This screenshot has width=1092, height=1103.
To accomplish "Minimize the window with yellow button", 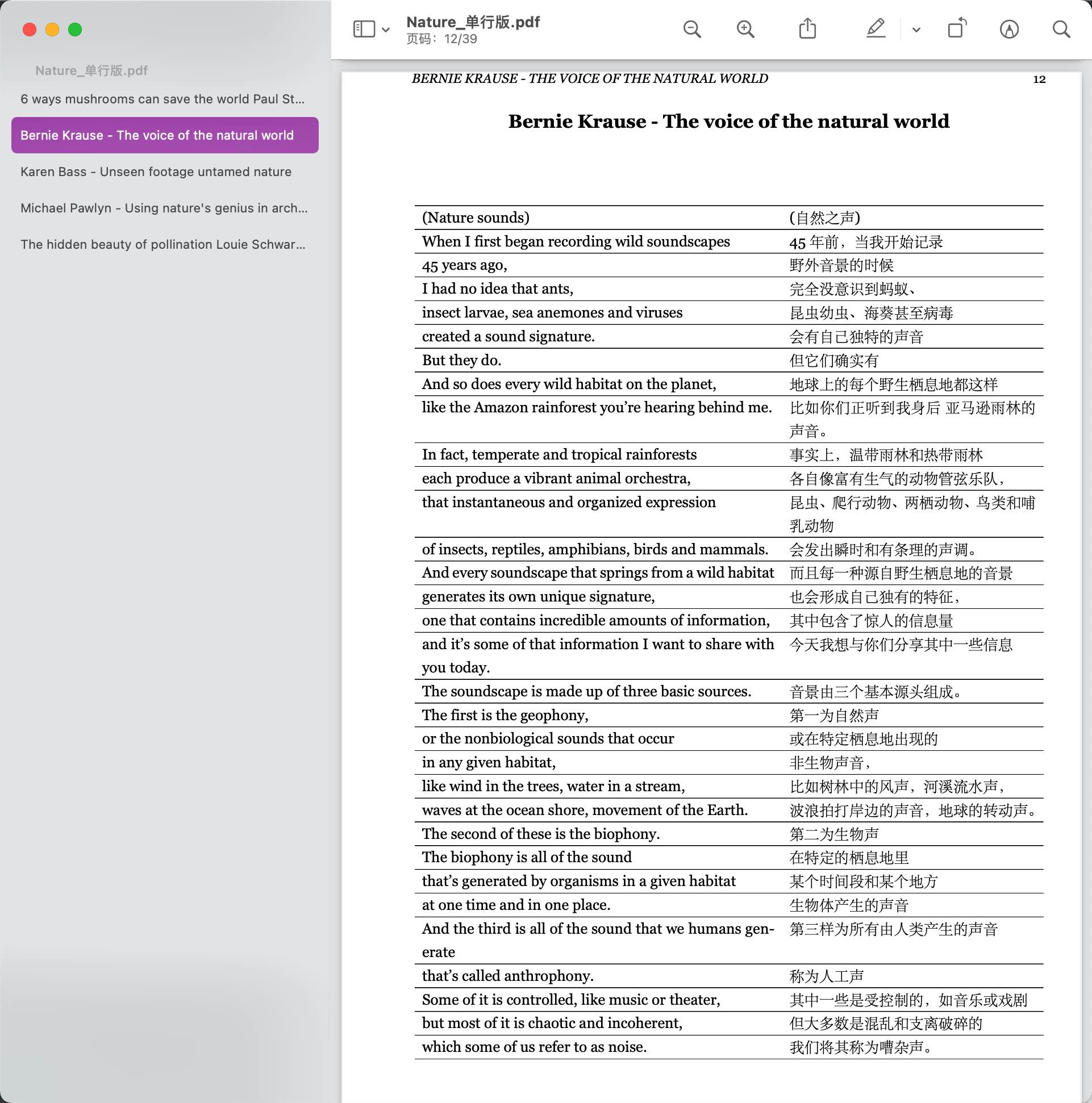I will [52, 30].
